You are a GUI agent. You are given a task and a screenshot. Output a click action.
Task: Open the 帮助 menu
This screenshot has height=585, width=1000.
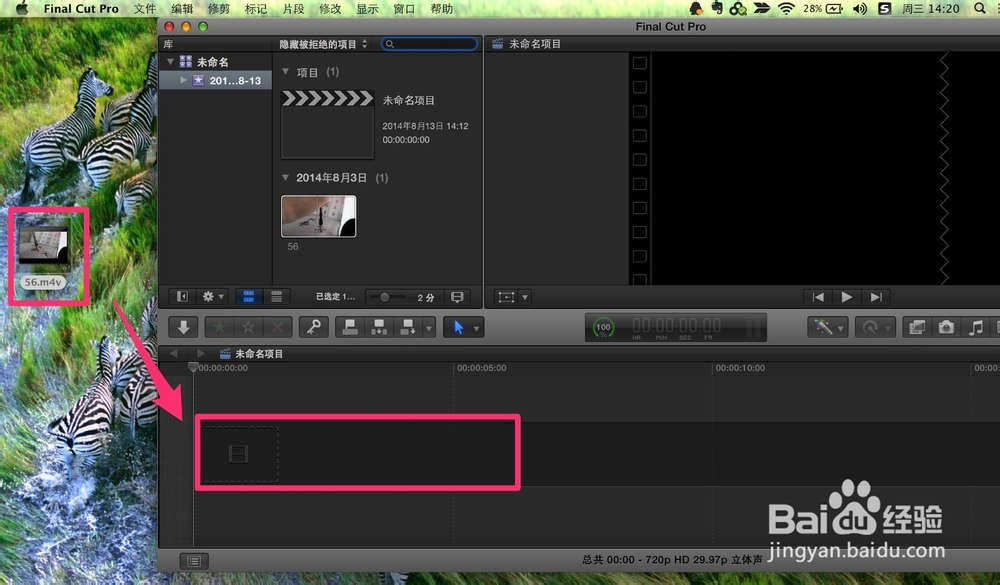(x=441, y=8)
